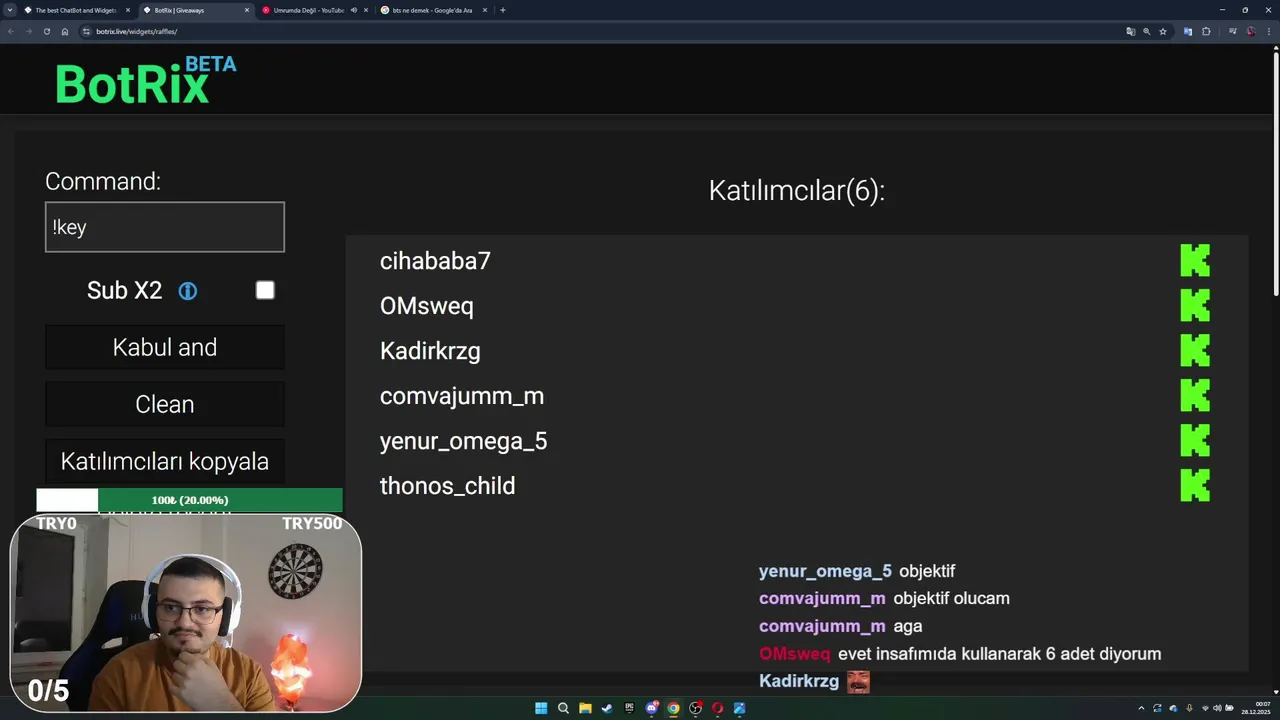Open the Windows Start button
1280x720 pixels.
click(541, 708)
